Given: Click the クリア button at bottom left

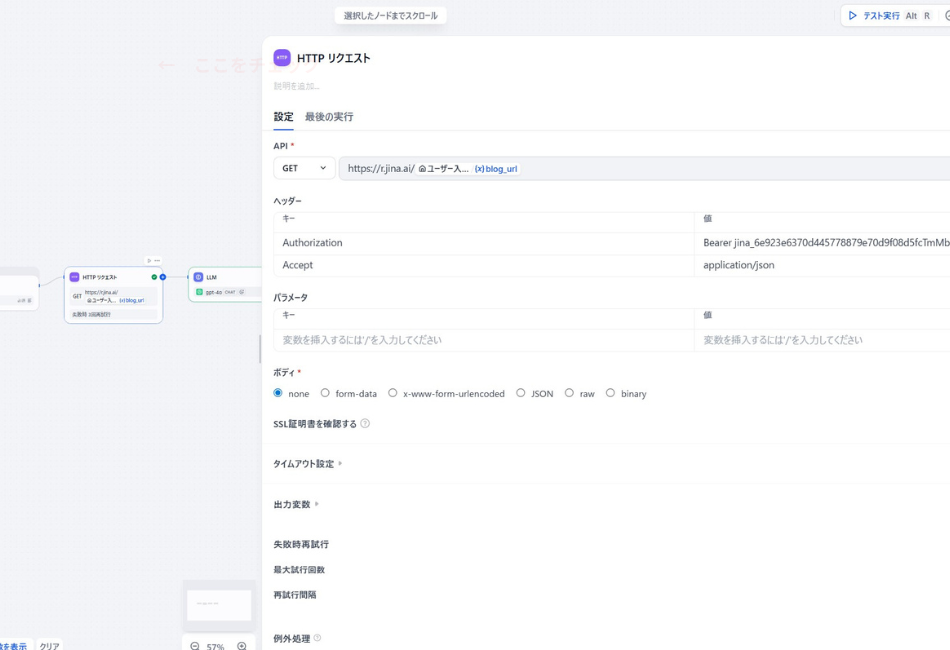Looking at the screenshot, I should [x=50, y=646].
